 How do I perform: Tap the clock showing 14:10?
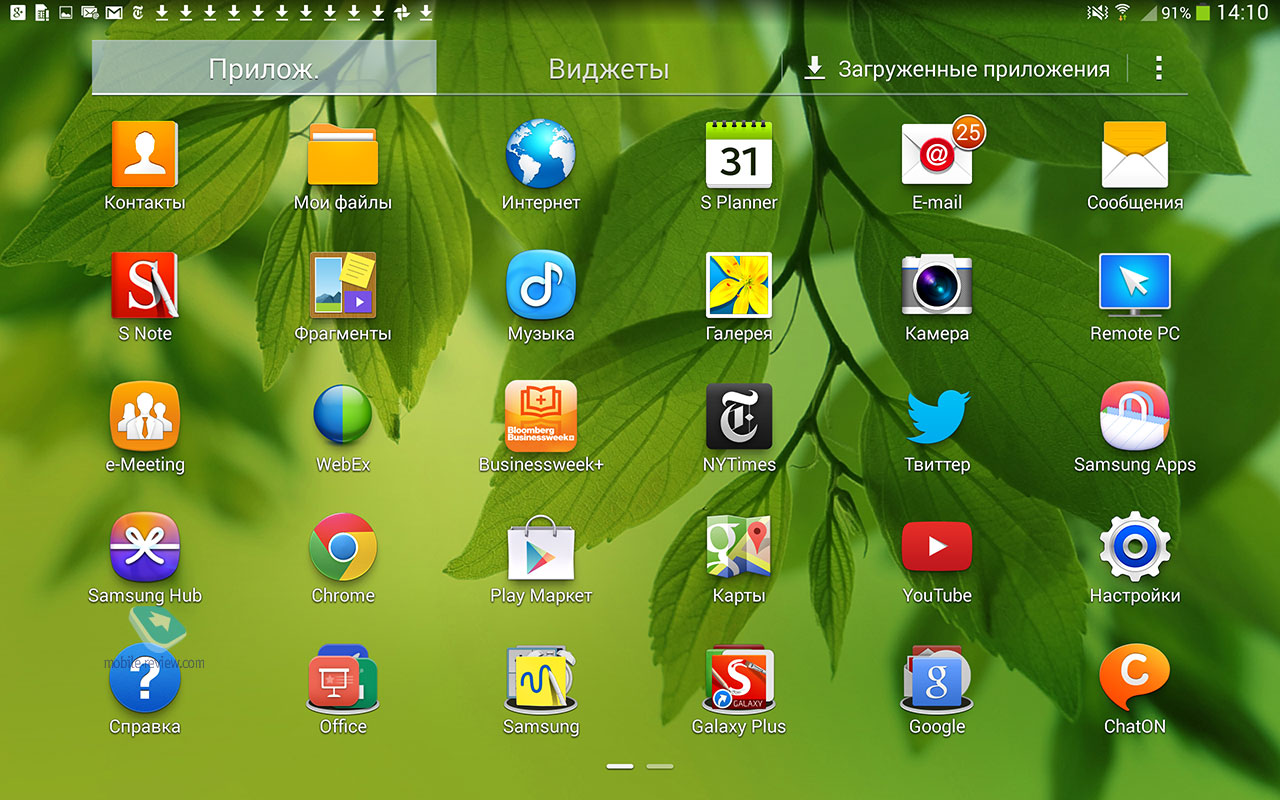click(1243, 13)
